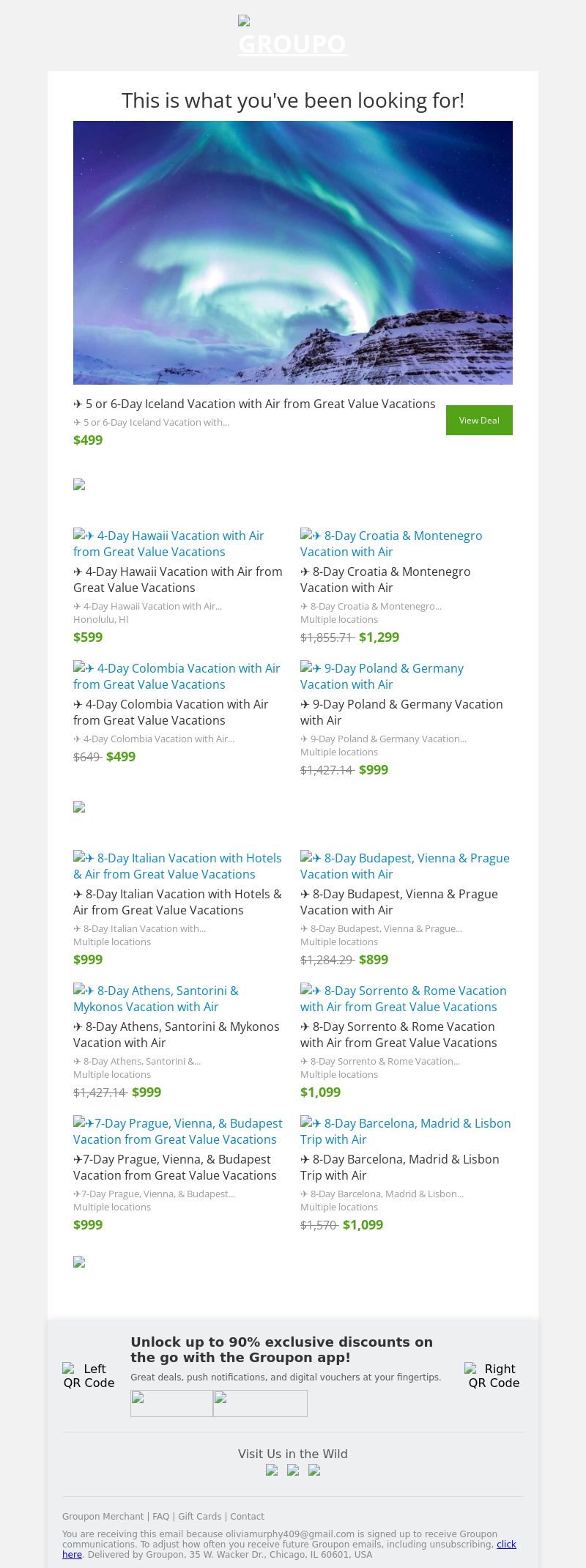Open the Gift Cards footer link

(199, 1517)
